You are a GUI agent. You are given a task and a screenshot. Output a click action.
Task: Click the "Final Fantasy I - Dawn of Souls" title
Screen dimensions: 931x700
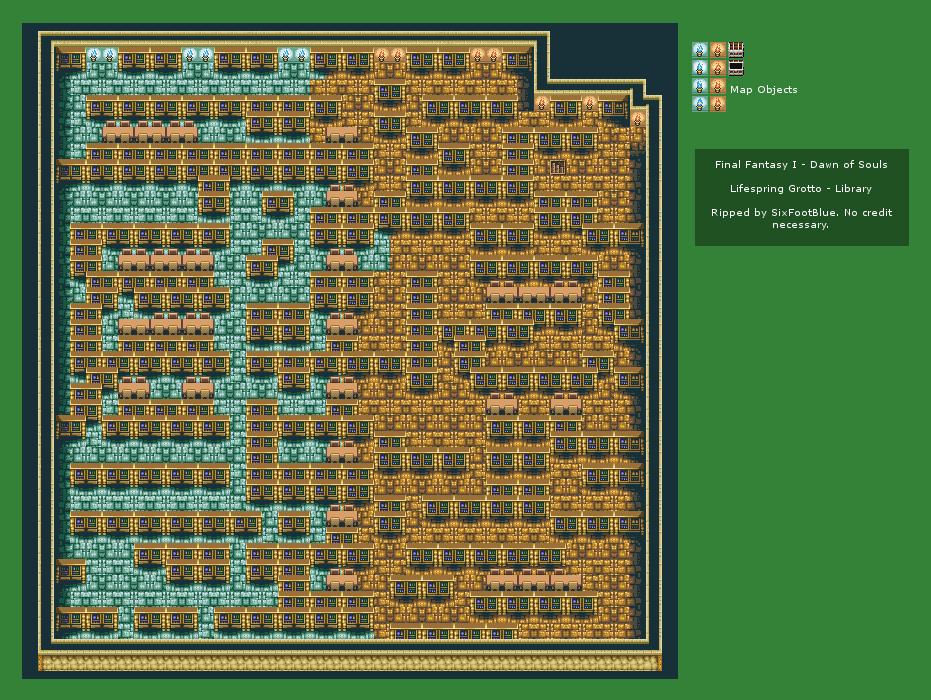(801, 164)
